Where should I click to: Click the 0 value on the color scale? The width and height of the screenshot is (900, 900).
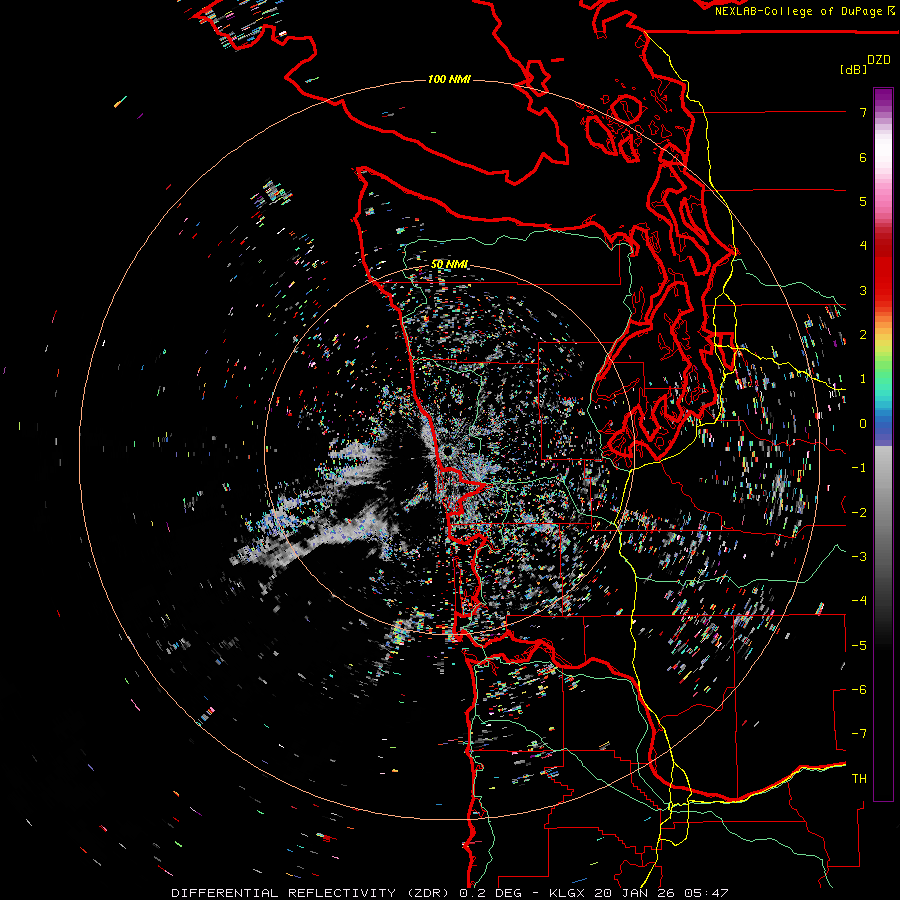[x=863, y=424]
